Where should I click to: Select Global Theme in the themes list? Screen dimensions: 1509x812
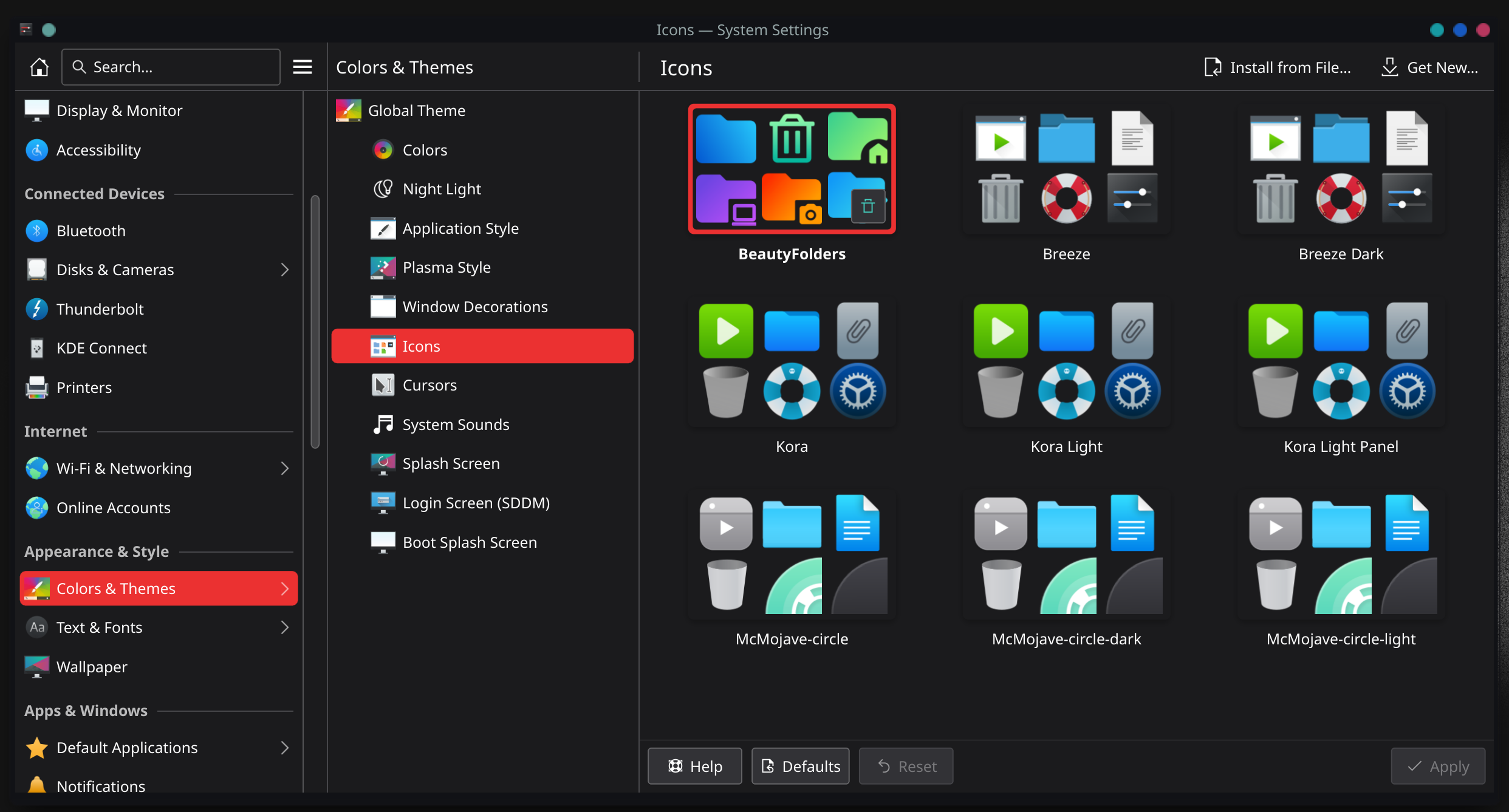pyautogui.click(x=417, y=110)
